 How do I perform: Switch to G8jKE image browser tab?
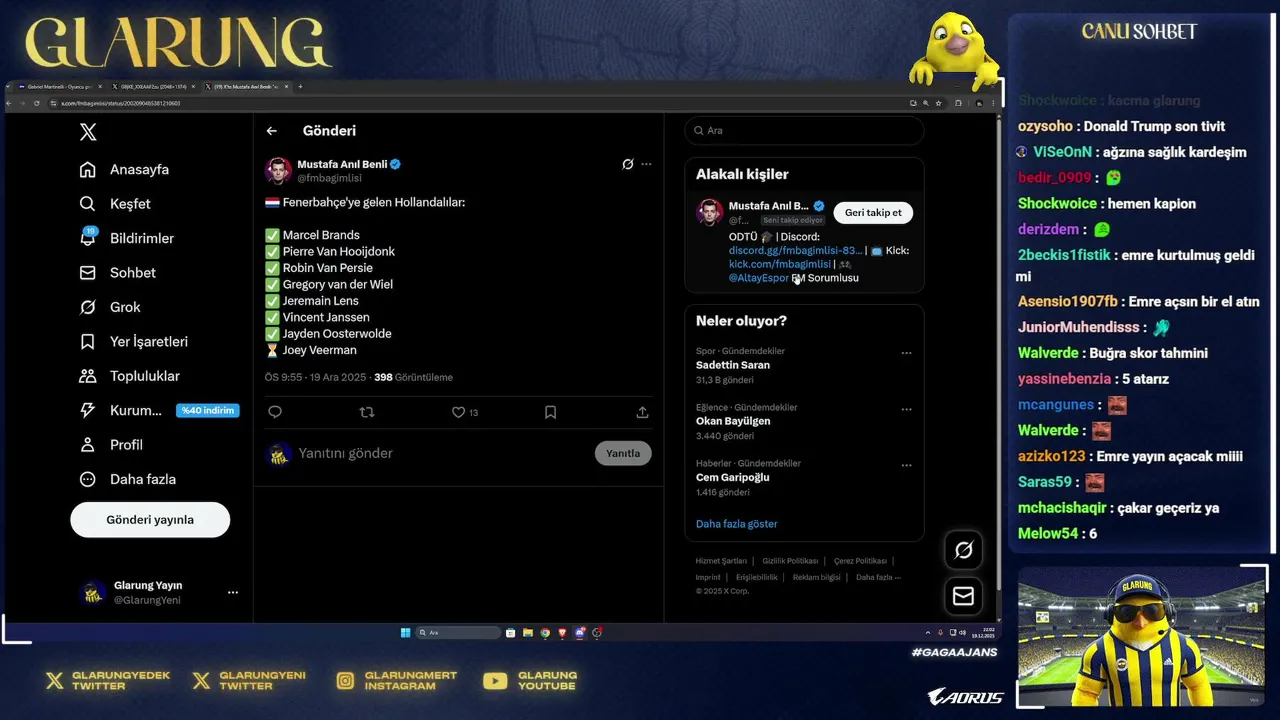pyautogui.click(x=152, y=87)
